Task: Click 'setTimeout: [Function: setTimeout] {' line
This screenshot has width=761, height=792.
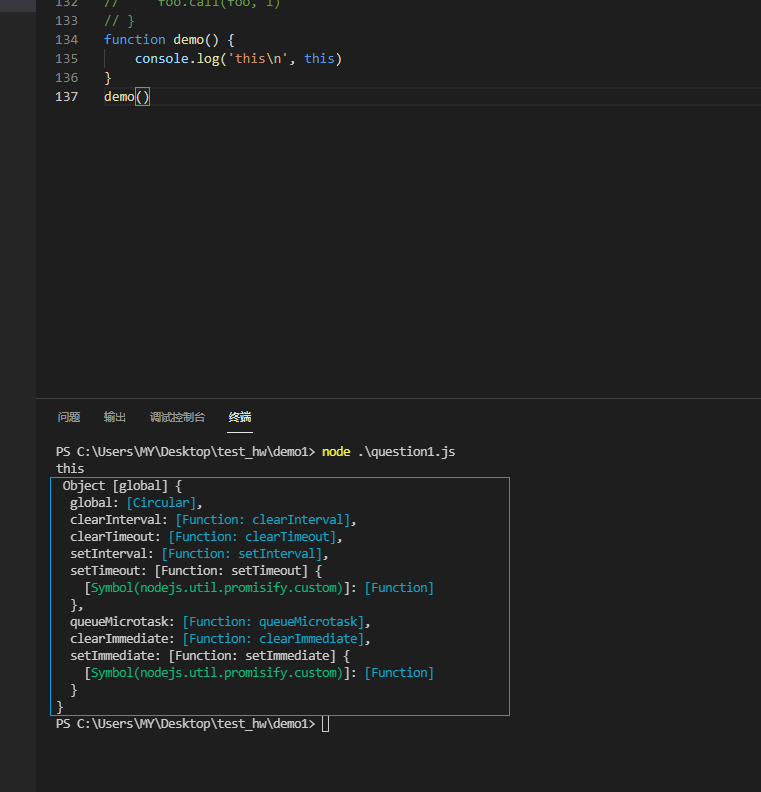Action: point(196,571)
